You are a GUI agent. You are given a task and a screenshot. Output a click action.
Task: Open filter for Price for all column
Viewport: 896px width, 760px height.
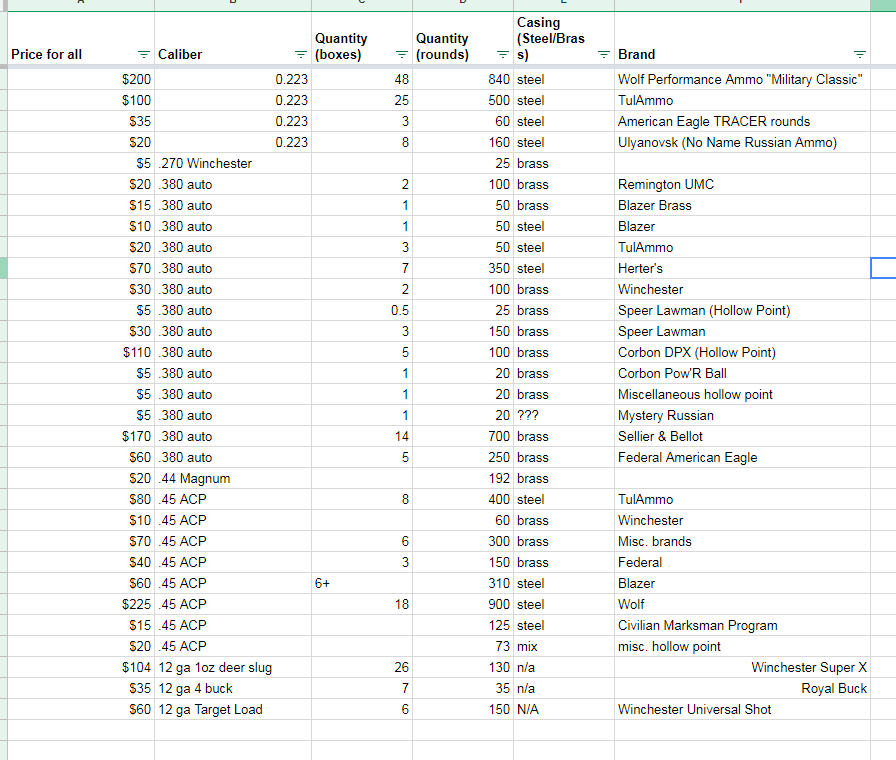click(143, 54)
